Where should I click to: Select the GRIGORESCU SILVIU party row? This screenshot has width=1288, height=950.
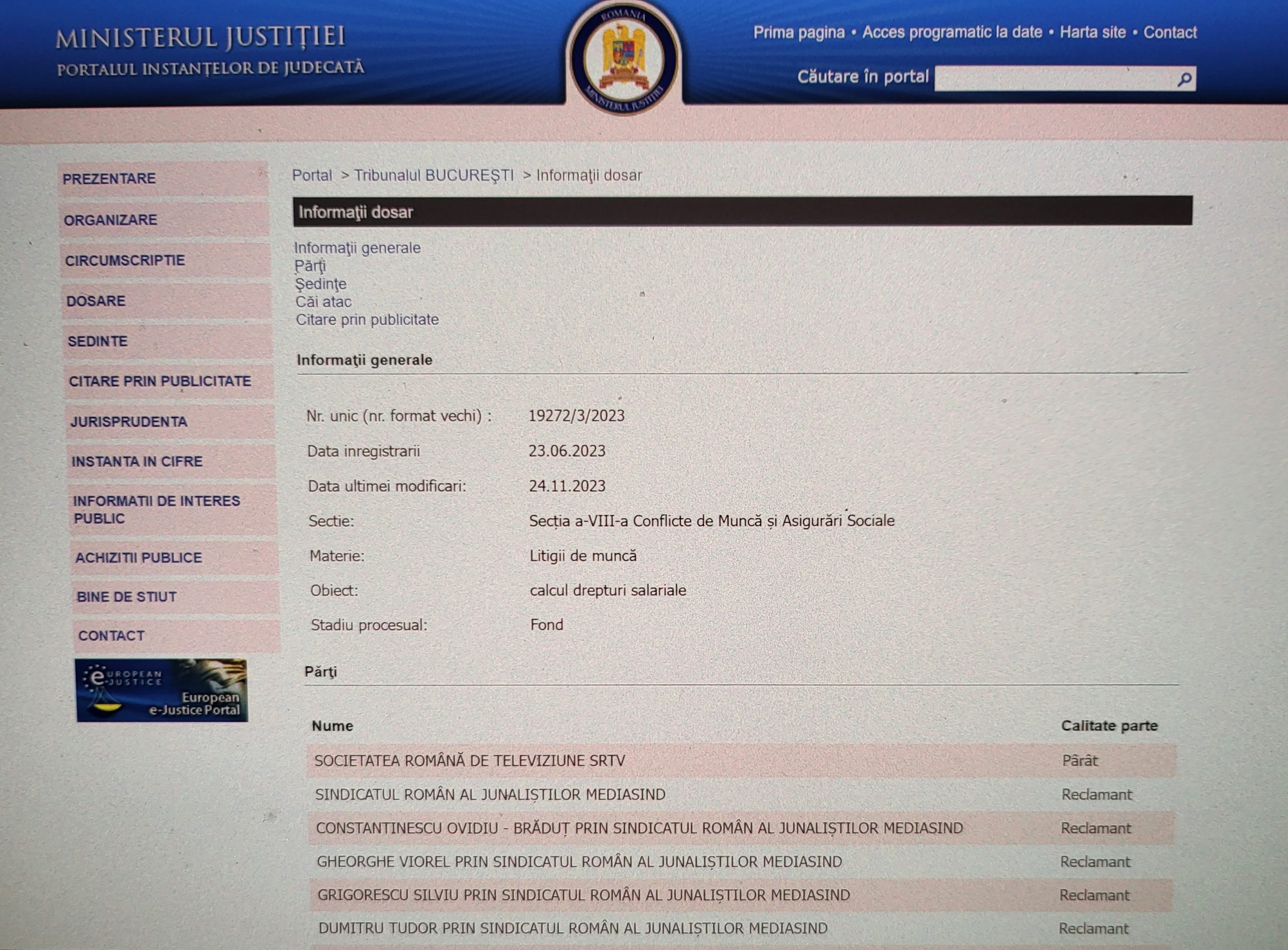741,895
